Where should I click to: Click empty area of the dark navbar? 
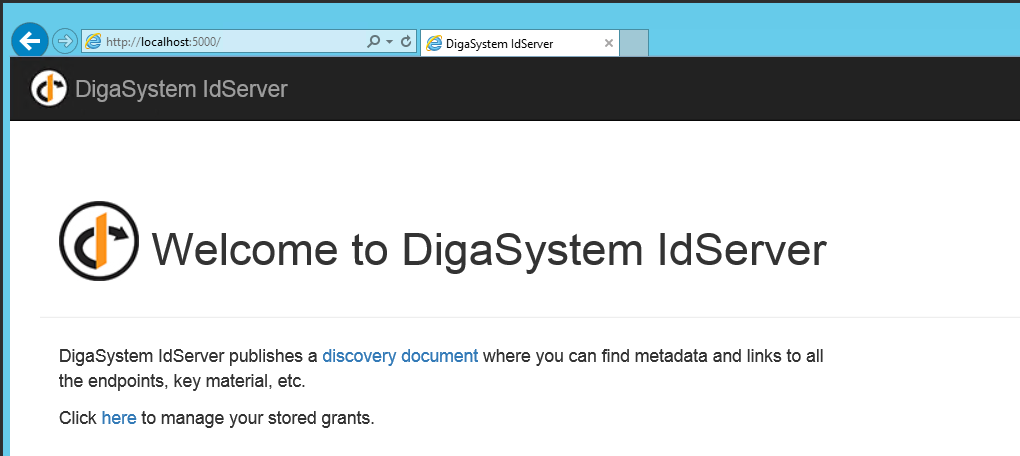(650, 89)
